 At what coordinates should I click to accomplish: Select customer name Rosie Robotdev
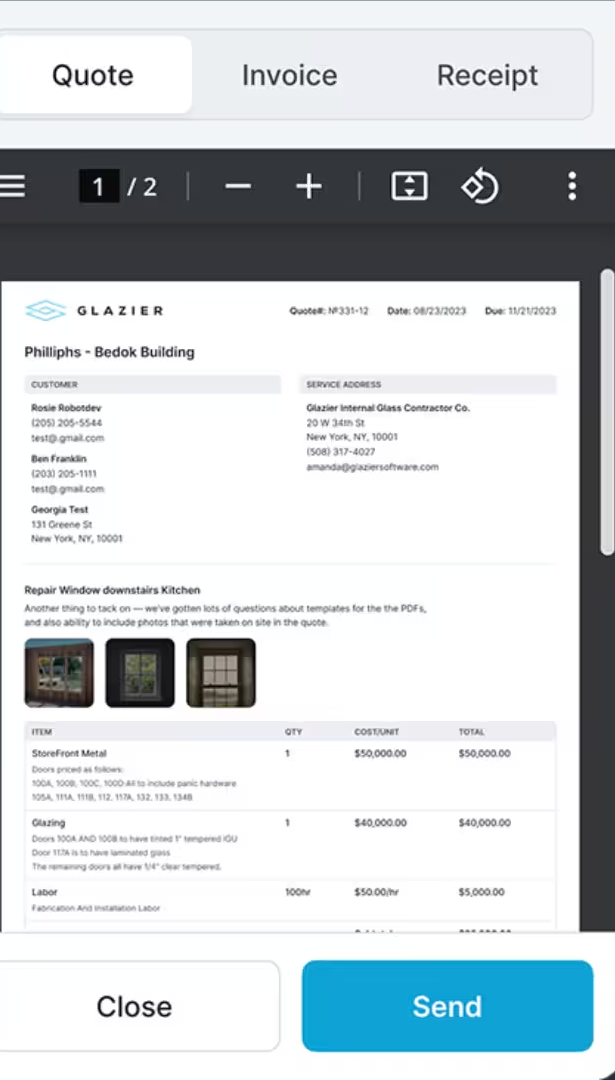(66, 408)
